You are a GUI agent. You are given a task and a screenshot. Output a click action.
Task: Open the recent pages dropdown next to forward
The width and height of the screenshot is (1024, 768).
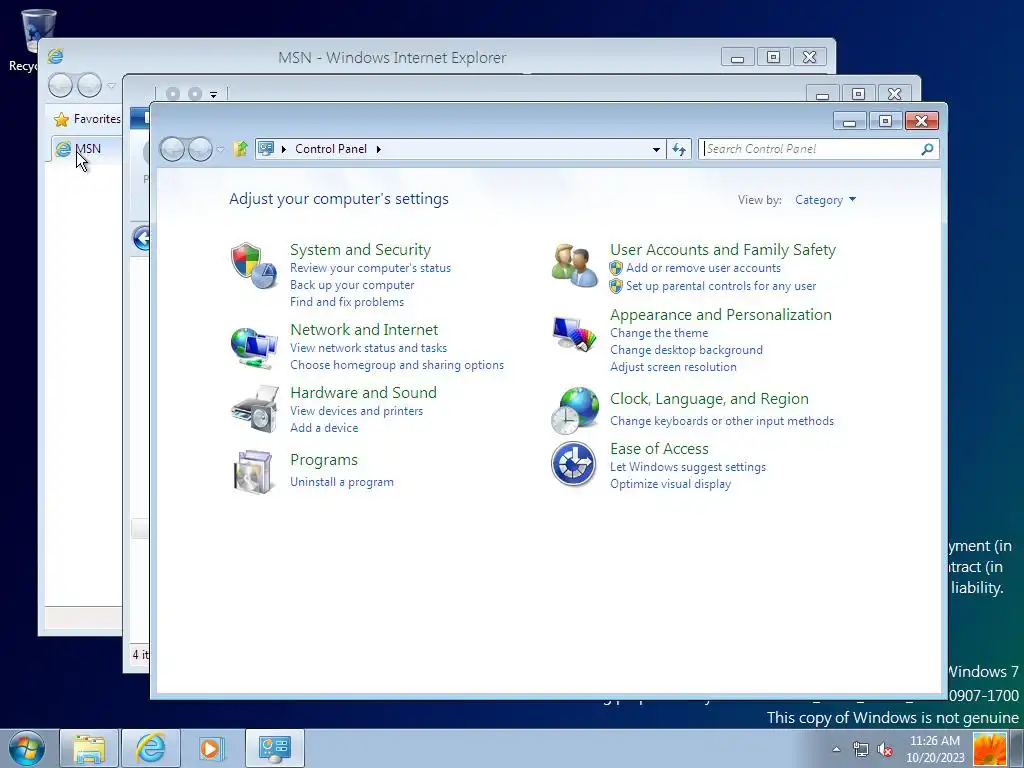pyautogui.click(x=221, y=150)
